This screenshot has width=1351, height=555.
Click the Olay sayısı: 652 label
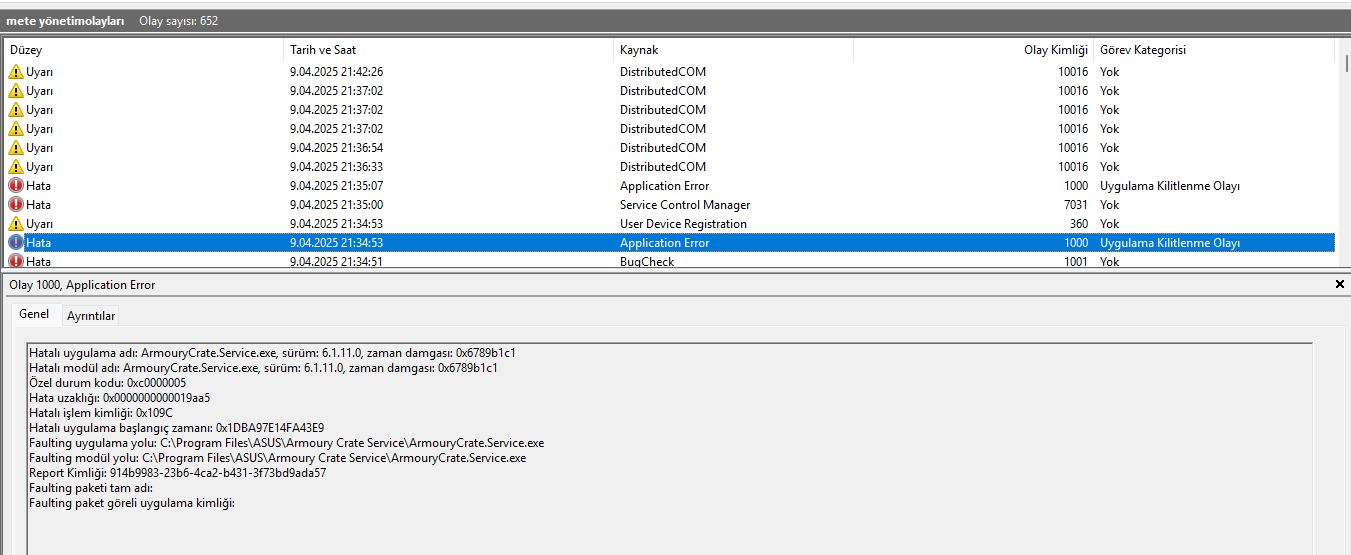[x=179, y=21]
